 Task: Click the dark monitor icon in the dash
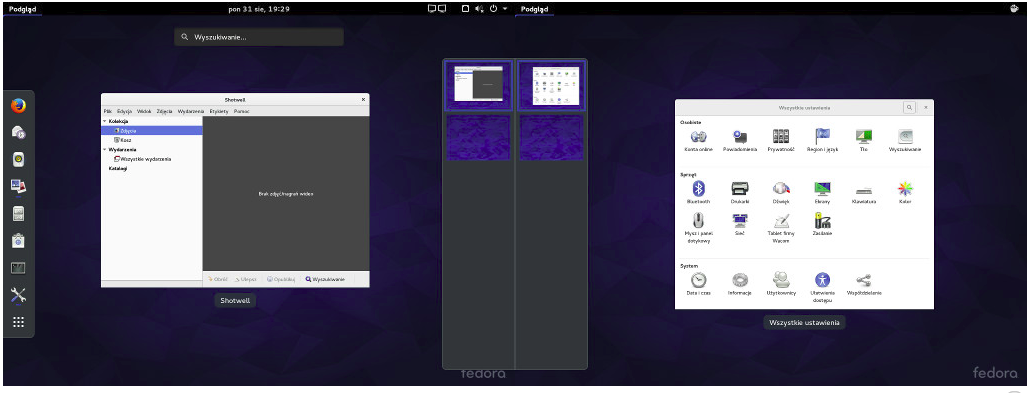18,268
